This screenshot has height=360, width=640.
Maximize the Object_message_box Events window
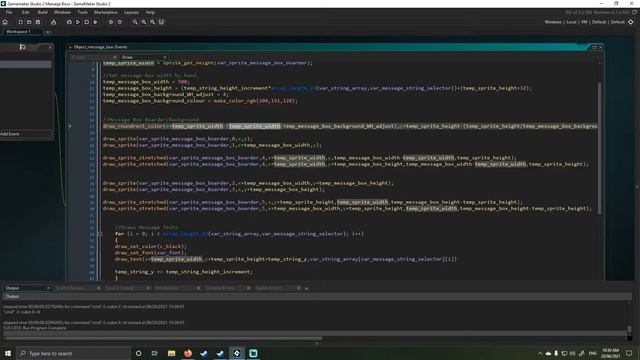[594, 47]
